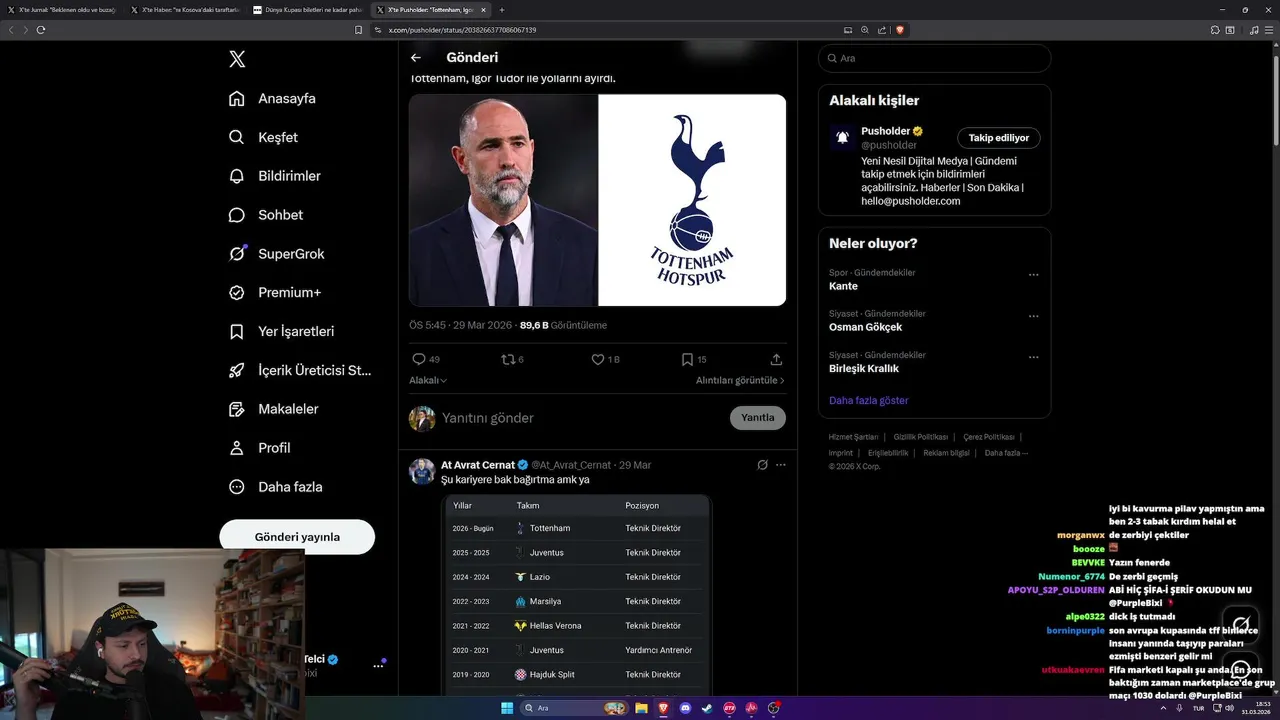Click Gönderi yayınla button
Screen dimensions: 1280x720
(x=297, y=537)
